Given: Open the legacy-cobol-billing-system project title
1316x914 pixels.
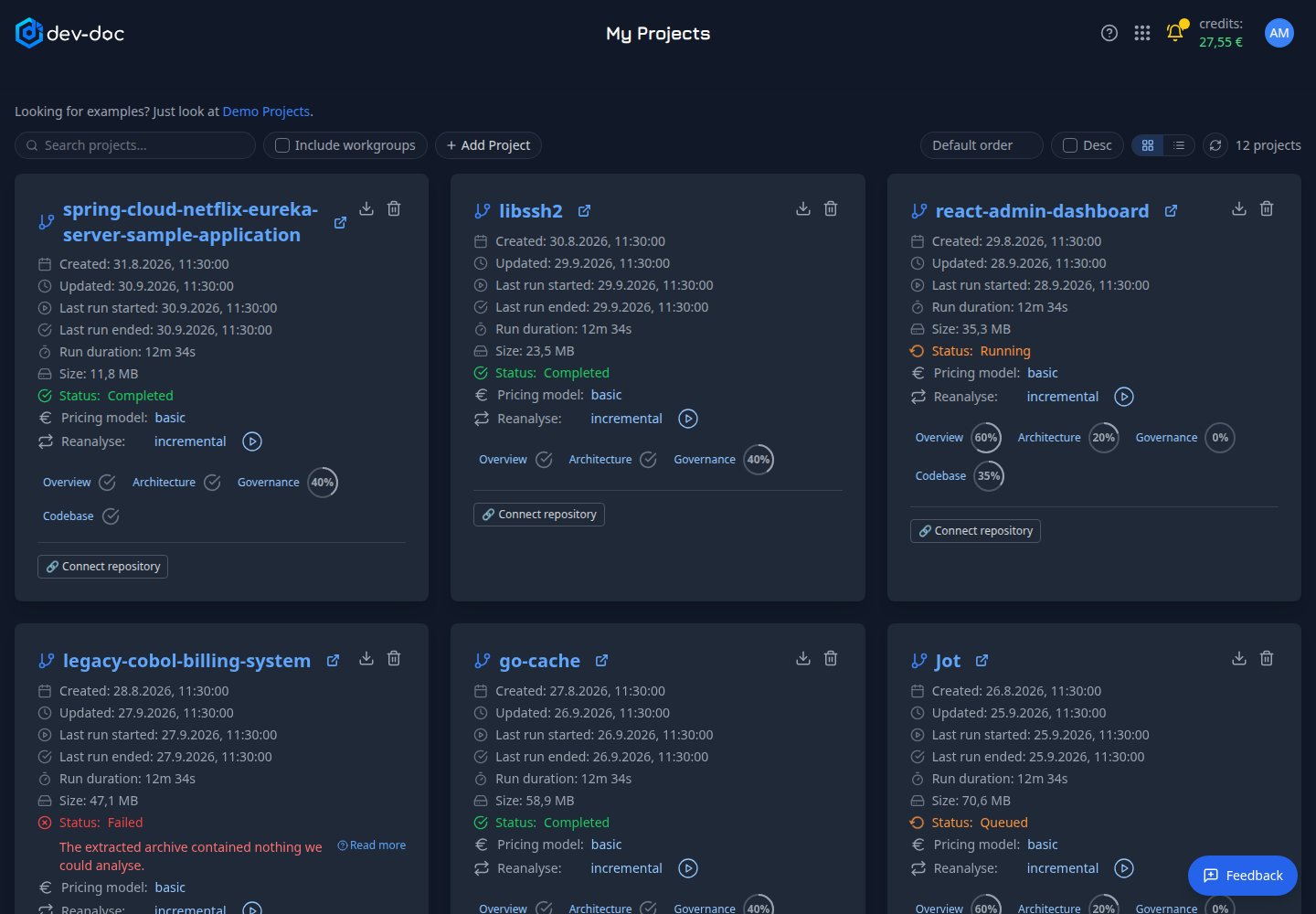Looking at the screenshot, I should 186,661.
